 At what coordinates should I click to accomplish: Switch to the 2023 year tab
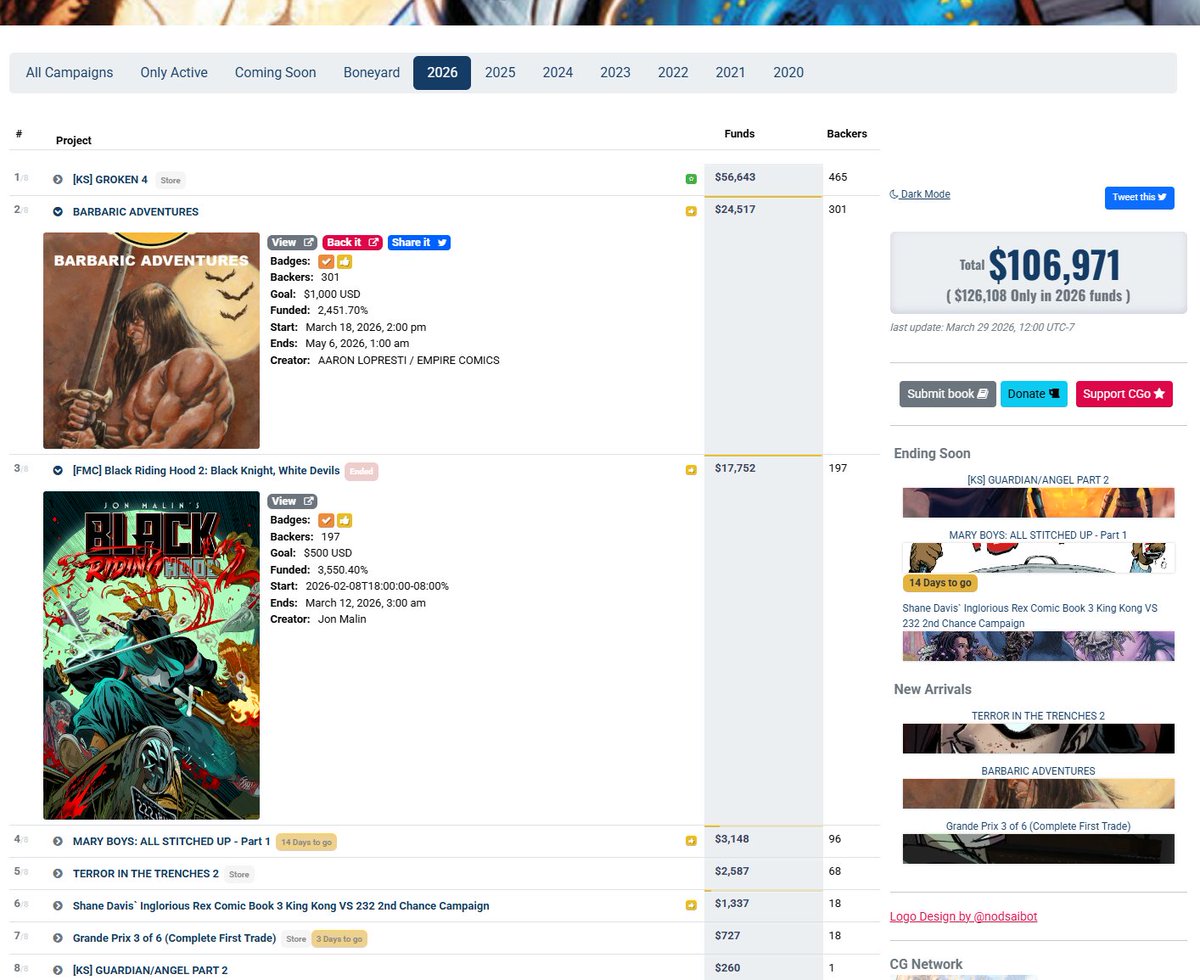click(615, 73)
